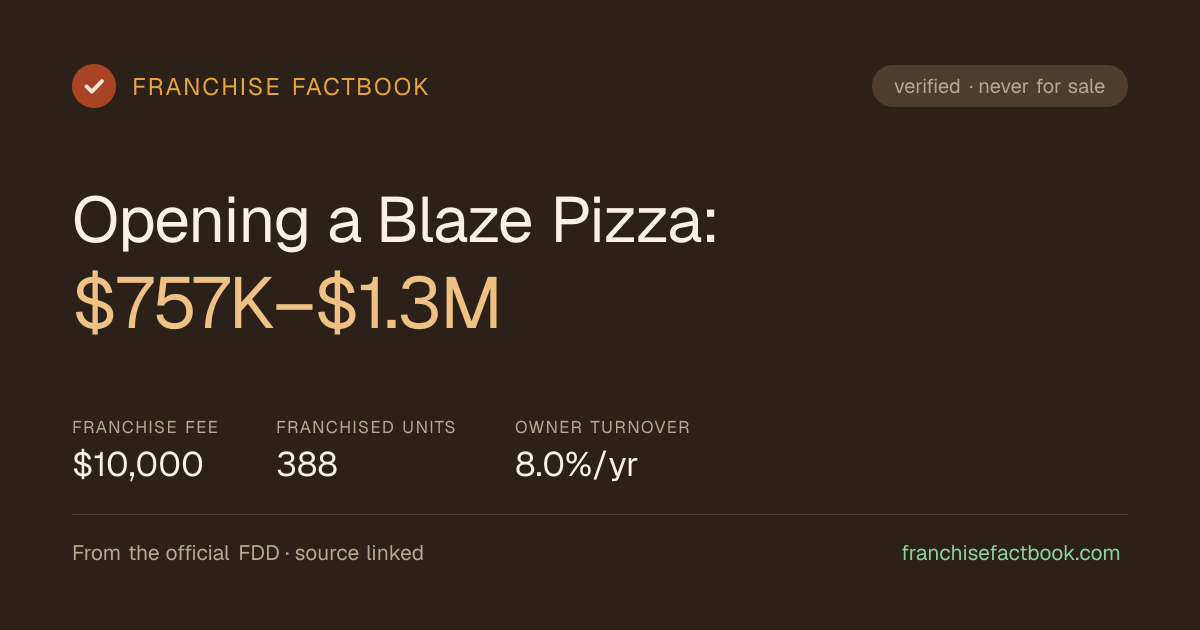The image size is (1200, 630).
Task: Click 'From the official FDD' footer text
Action: coord(176,553)
